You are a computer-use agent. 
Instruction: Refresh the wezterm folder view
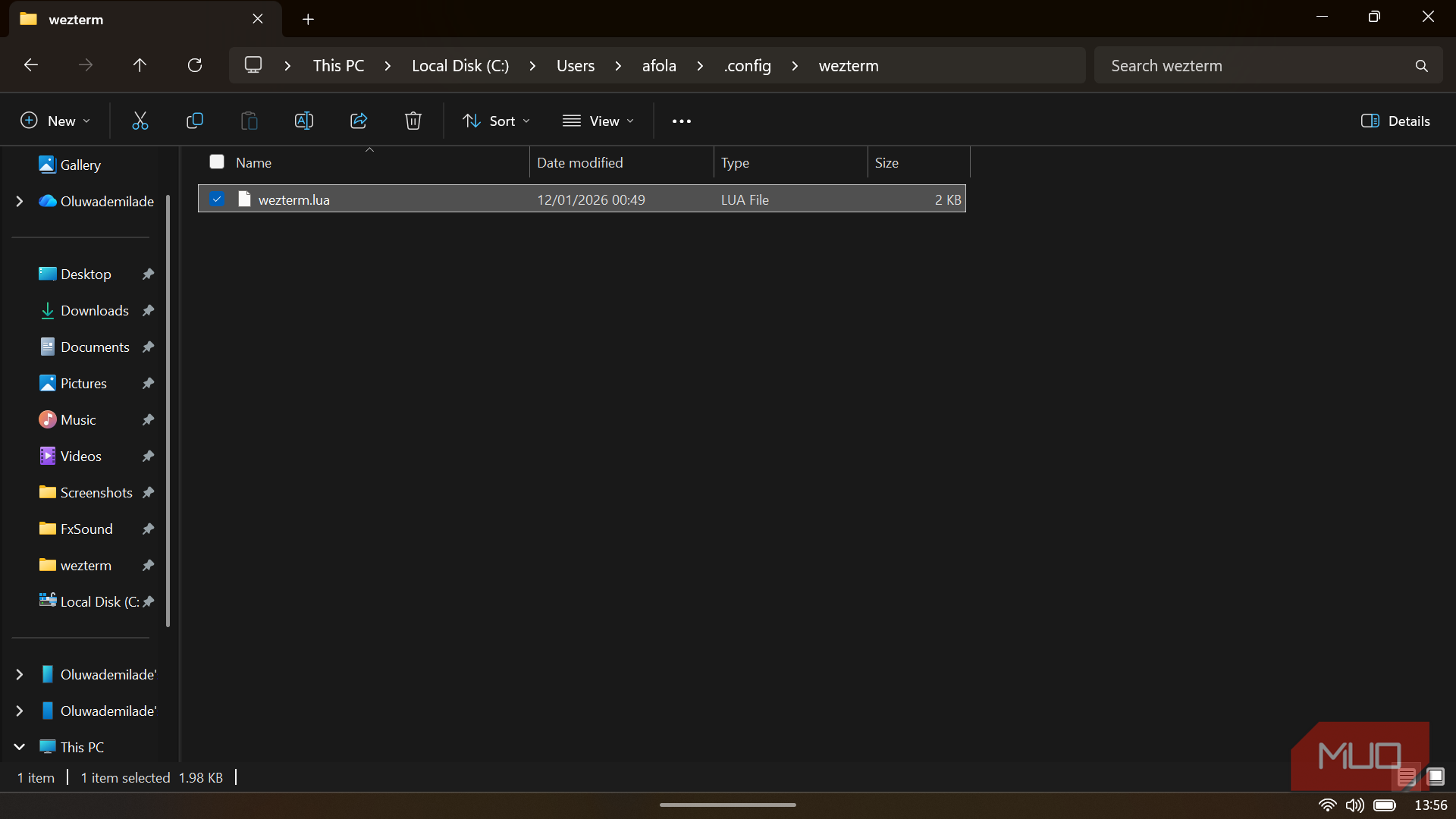click(x=195, y=65)
